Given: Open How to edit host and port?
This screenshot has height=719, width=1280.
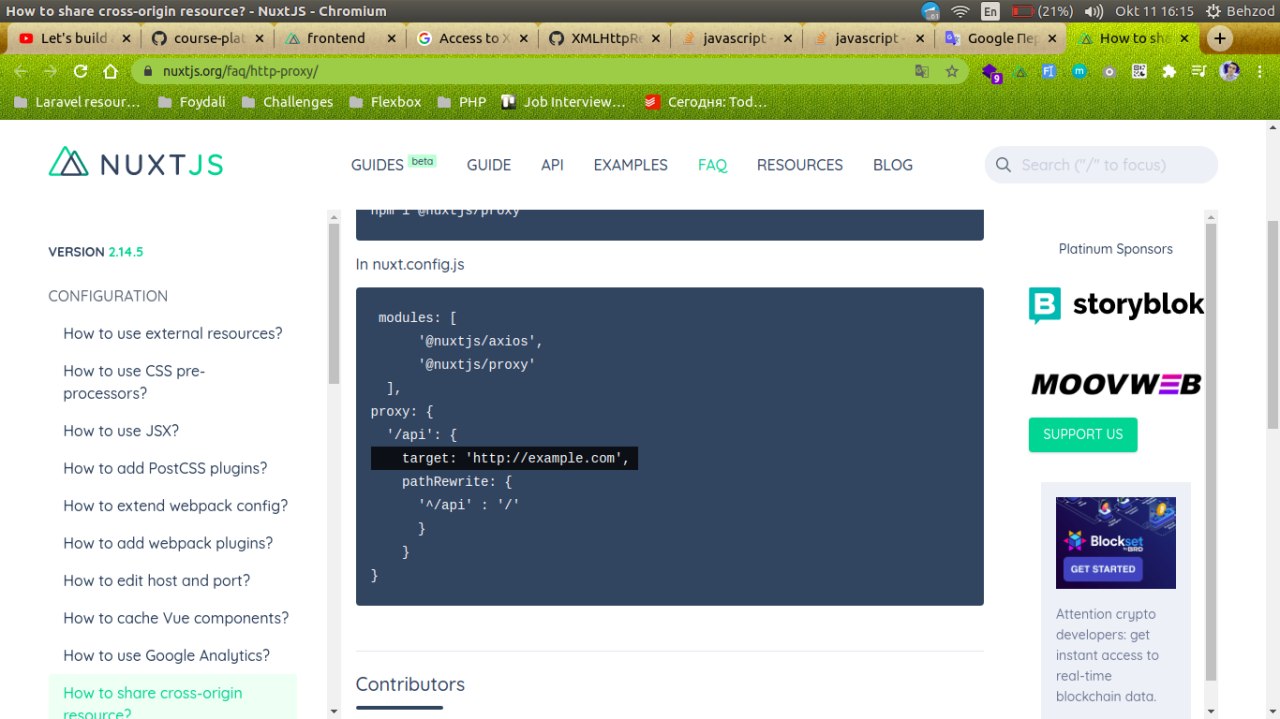Looking at the screenshot, I should click(157, 580).
